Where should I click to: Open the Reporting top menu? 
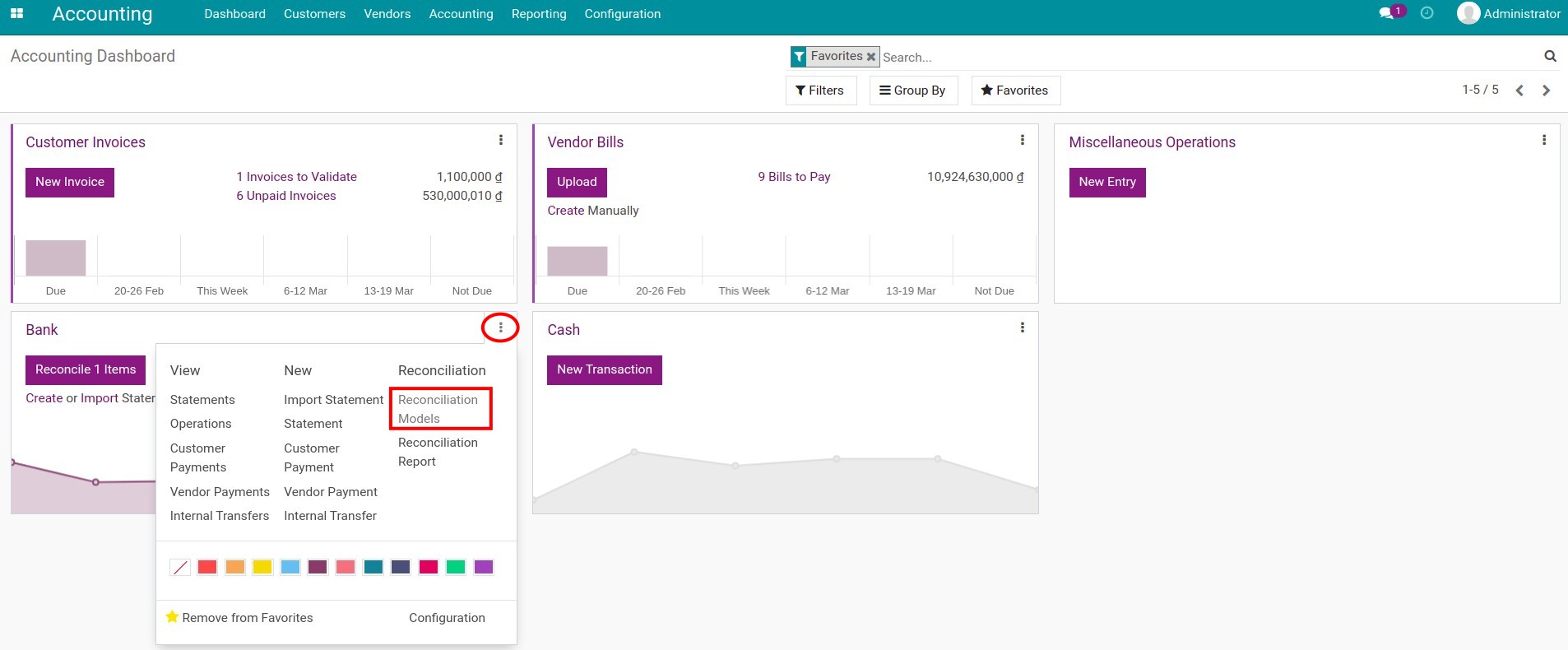(538, 14)
